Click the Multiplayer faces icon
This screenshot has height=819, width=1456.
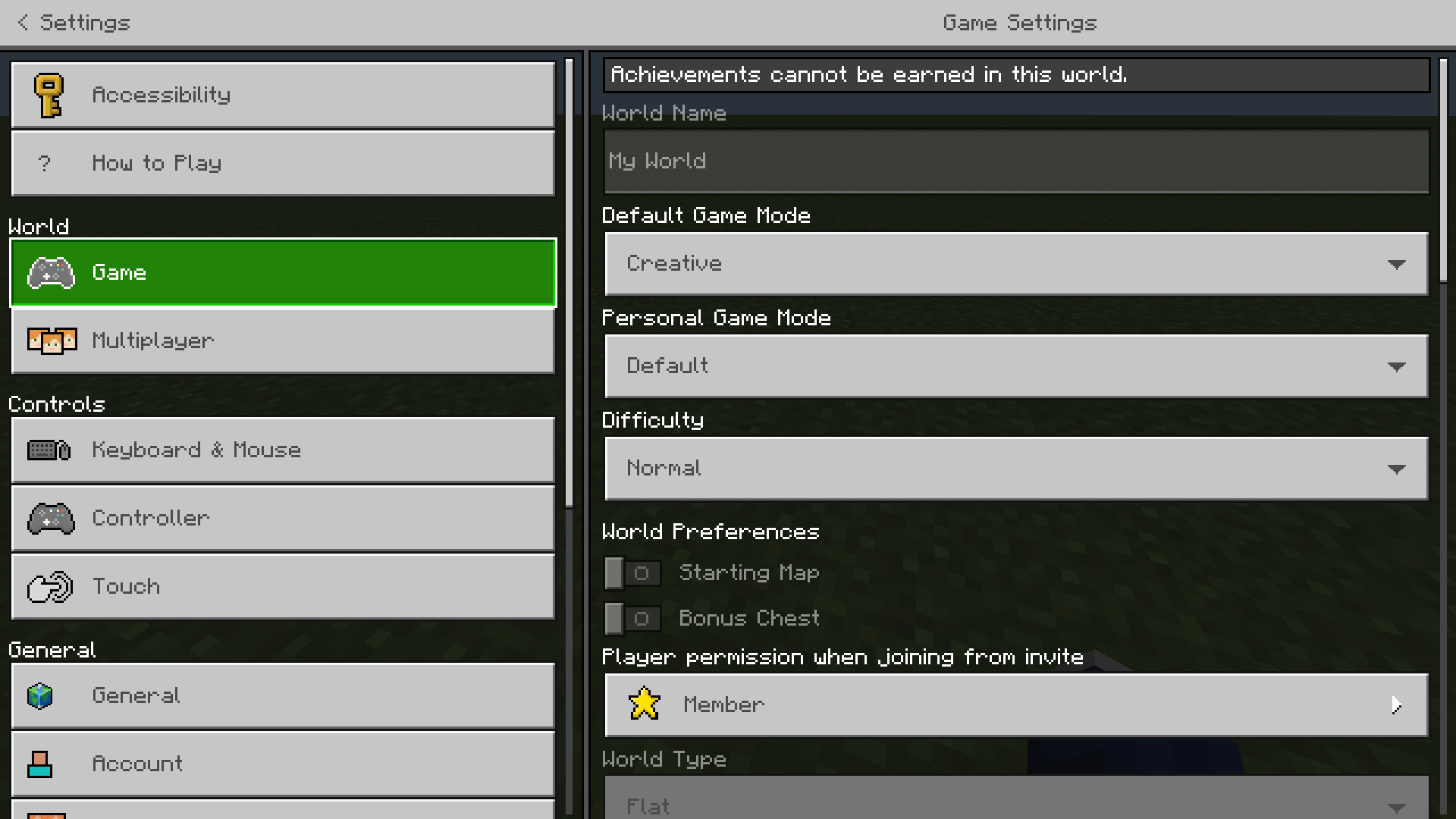coord(52,341)
